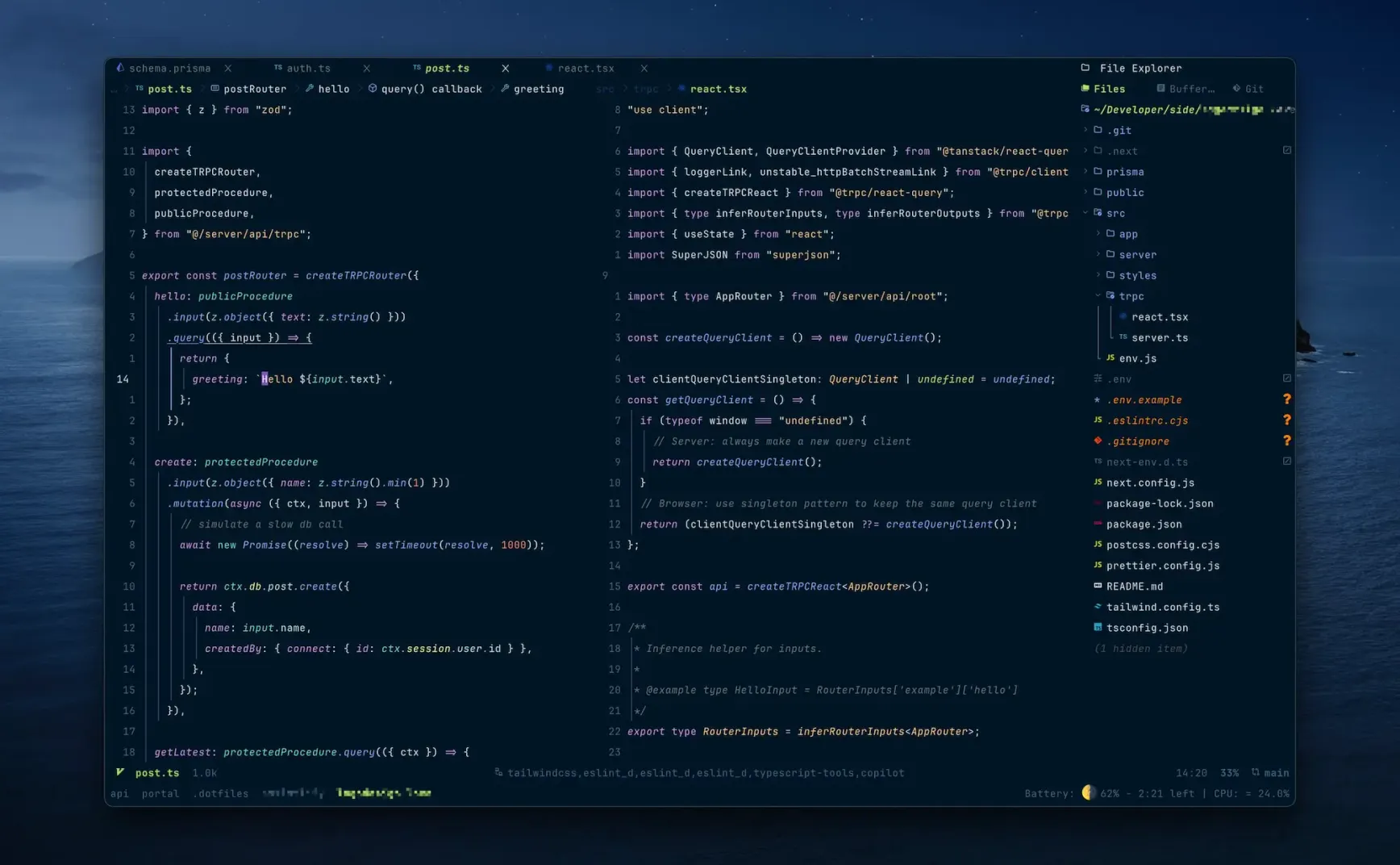Switch to the auth.ts buffer tab
Image resolution: width=1400 pixels, height=865 pixels.
click(308, 68)
